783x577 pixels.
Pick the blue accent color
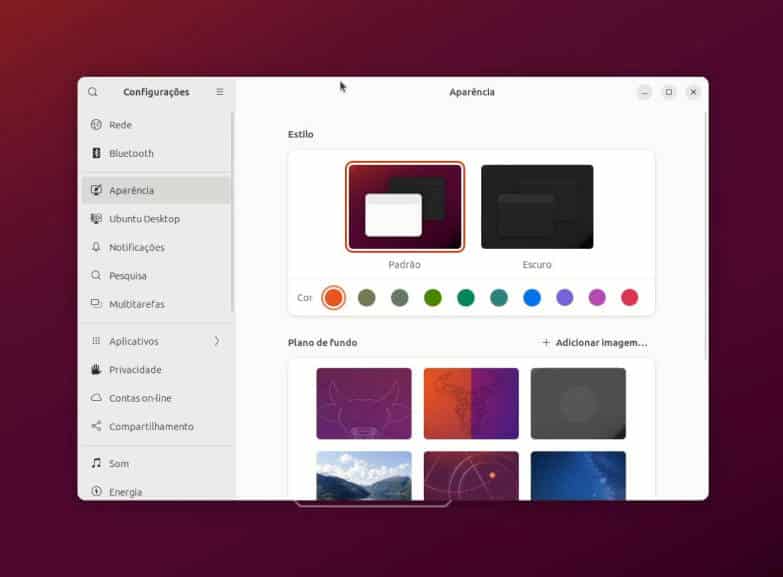point(532,298)
